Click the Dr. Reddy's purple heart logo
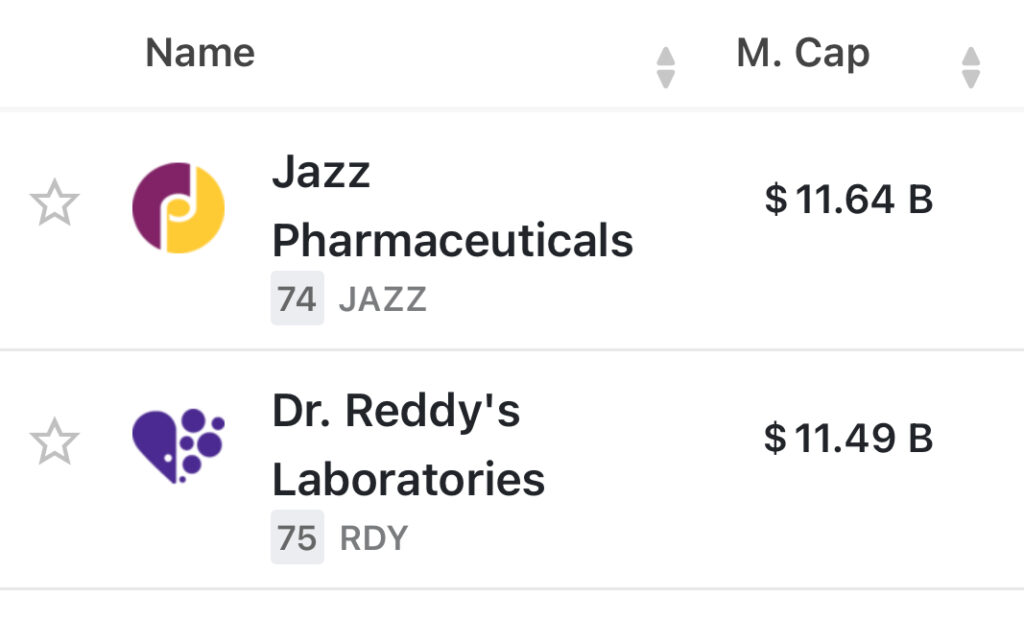 click(x=178, y=446)
